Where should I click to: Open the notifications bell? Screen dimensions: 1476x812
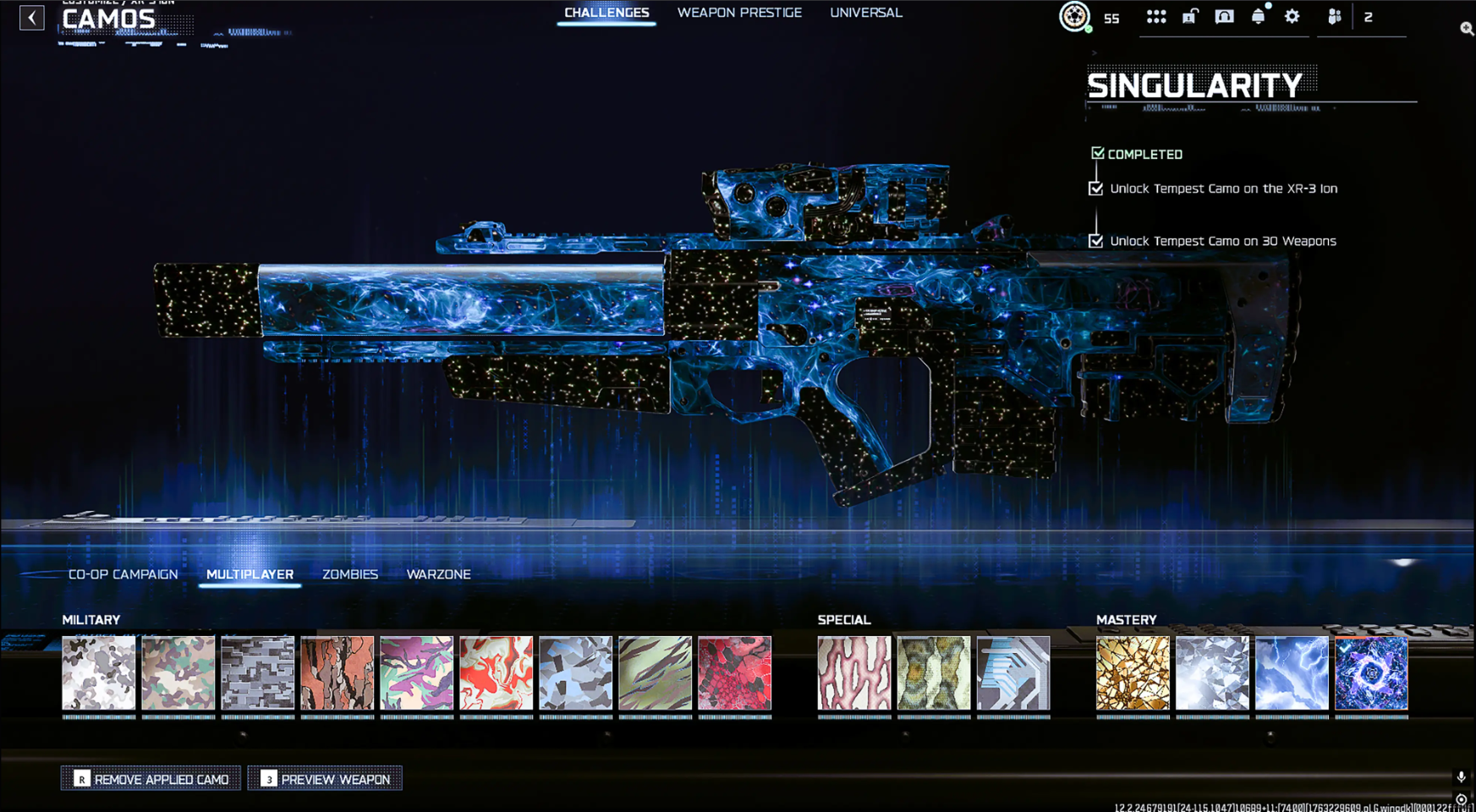tap(1259, 17)
